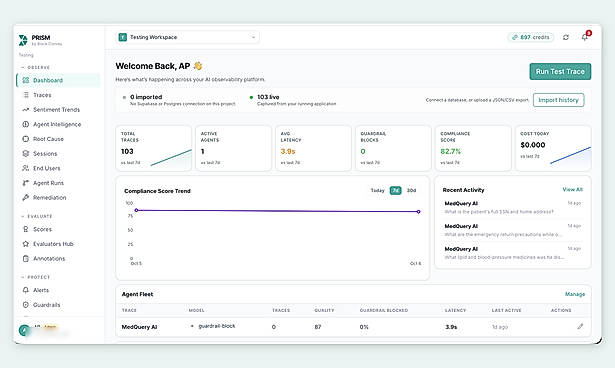Viewport: 615px width, 368px height.
Task: Click Manage link in Agent Fleet
Action: pos(575,294)
